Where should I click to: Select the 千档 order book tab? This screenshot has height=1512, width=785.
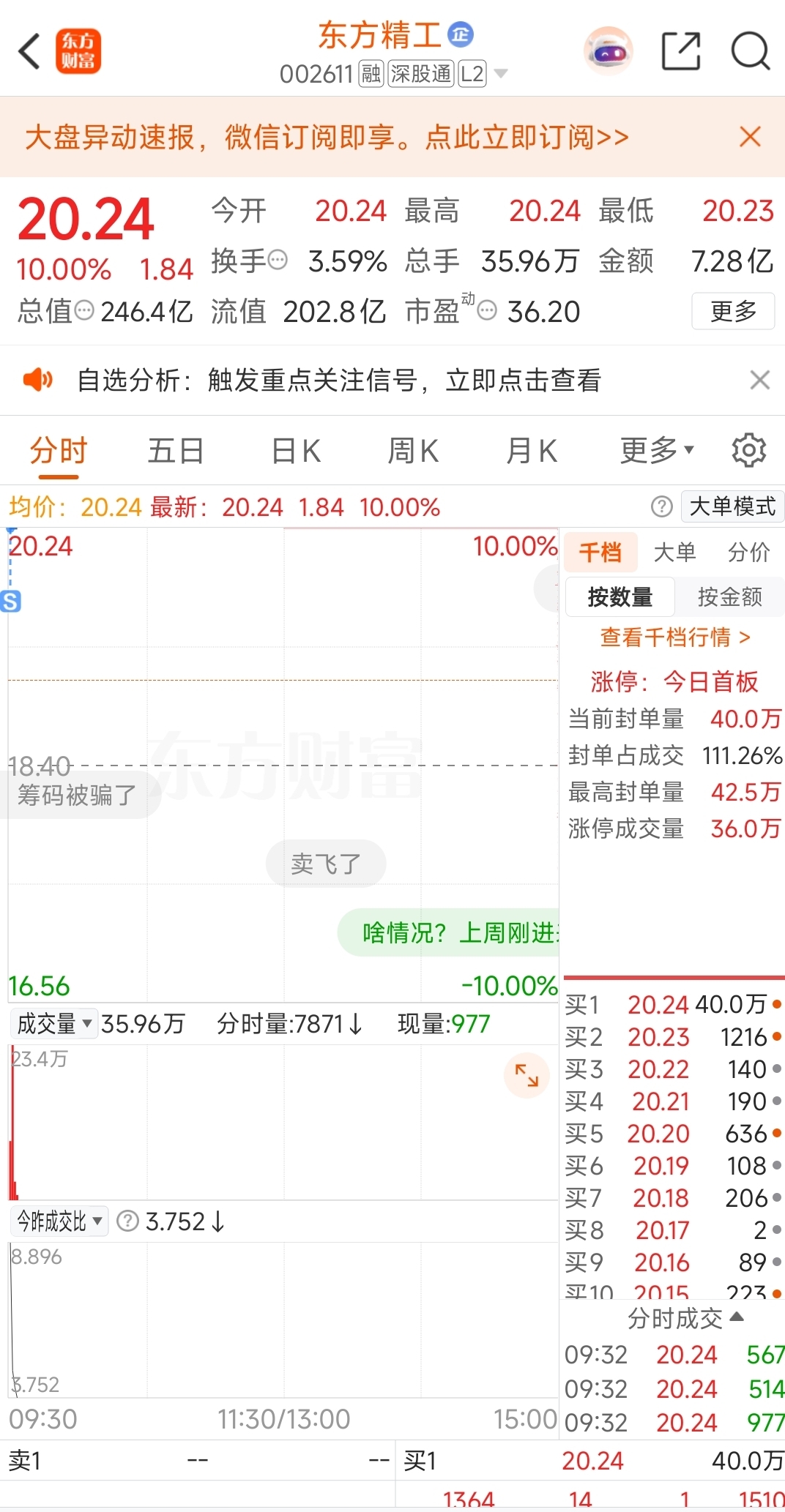(x=600, y=552)
